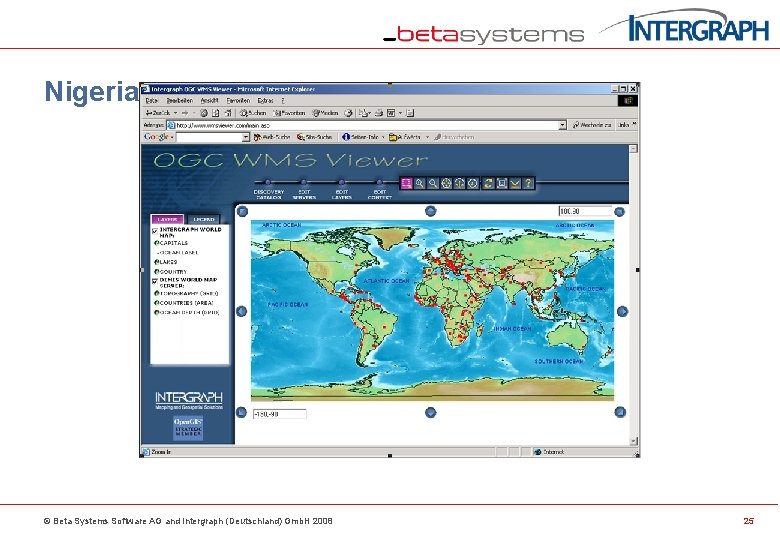Pan map left with left arrow
780x540 pixels.
pyautogui.click(x=241, y=311)
